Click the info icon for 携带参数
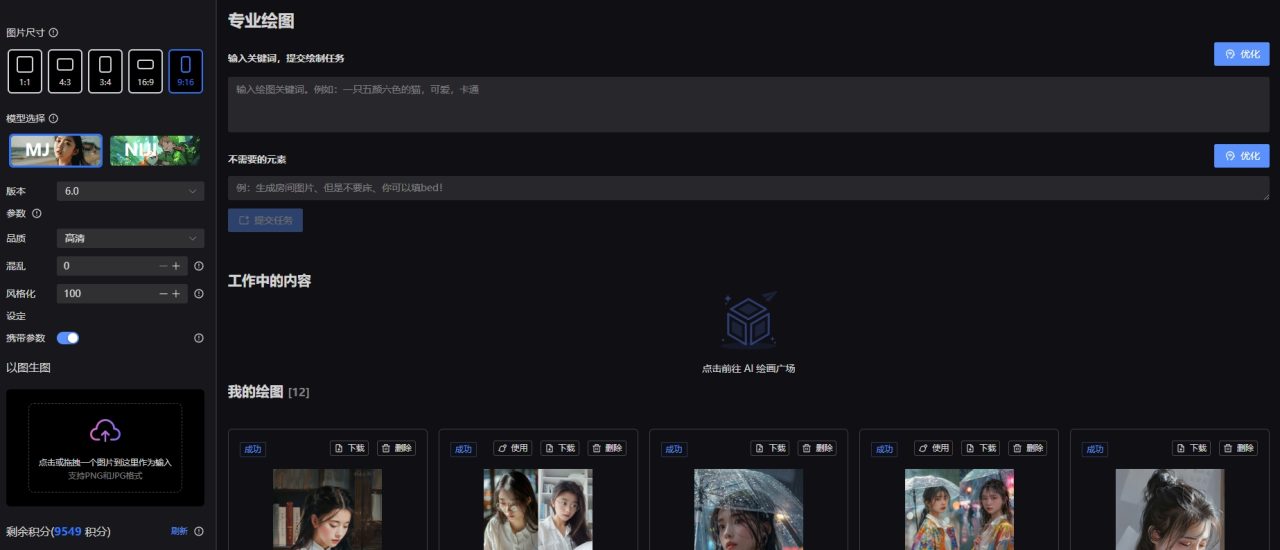The width and height of the screenshot is (1280, 550). click(x=198, y=338)
